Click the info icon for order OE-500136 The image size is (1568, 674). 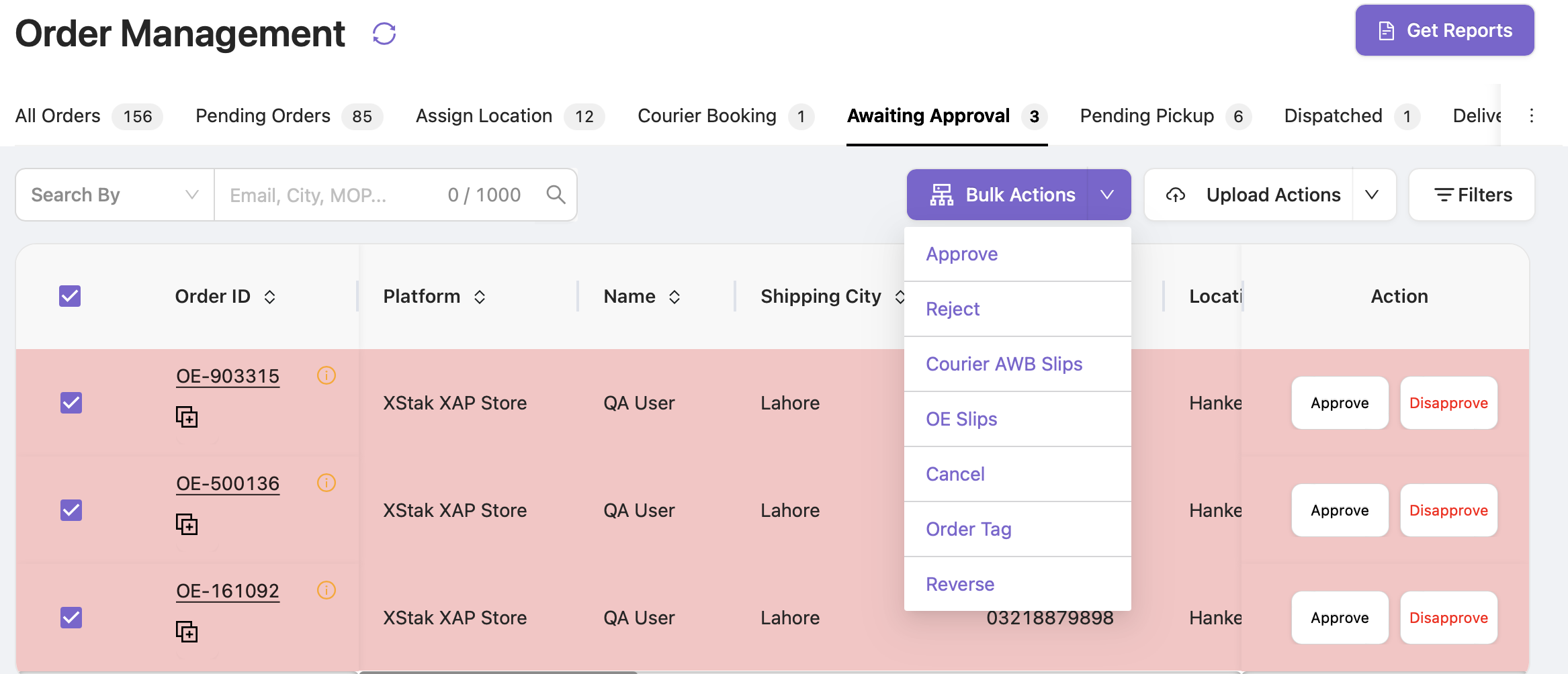(x=326, y=483)
